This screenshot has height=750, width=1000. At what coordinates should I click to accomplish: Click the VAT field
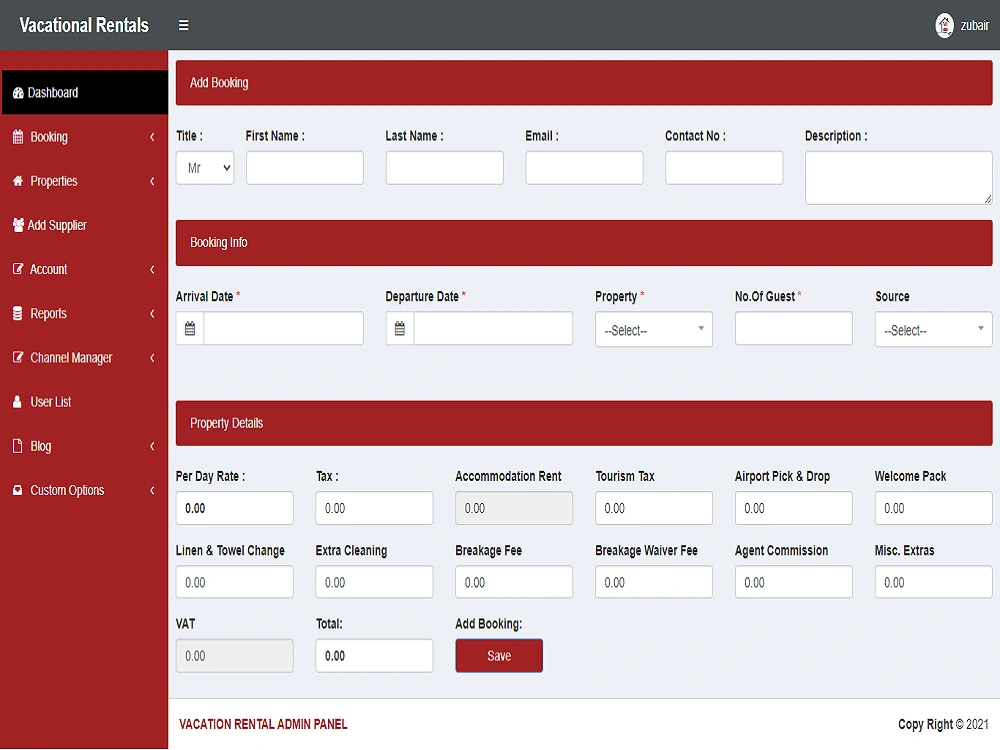coord(235,656)
